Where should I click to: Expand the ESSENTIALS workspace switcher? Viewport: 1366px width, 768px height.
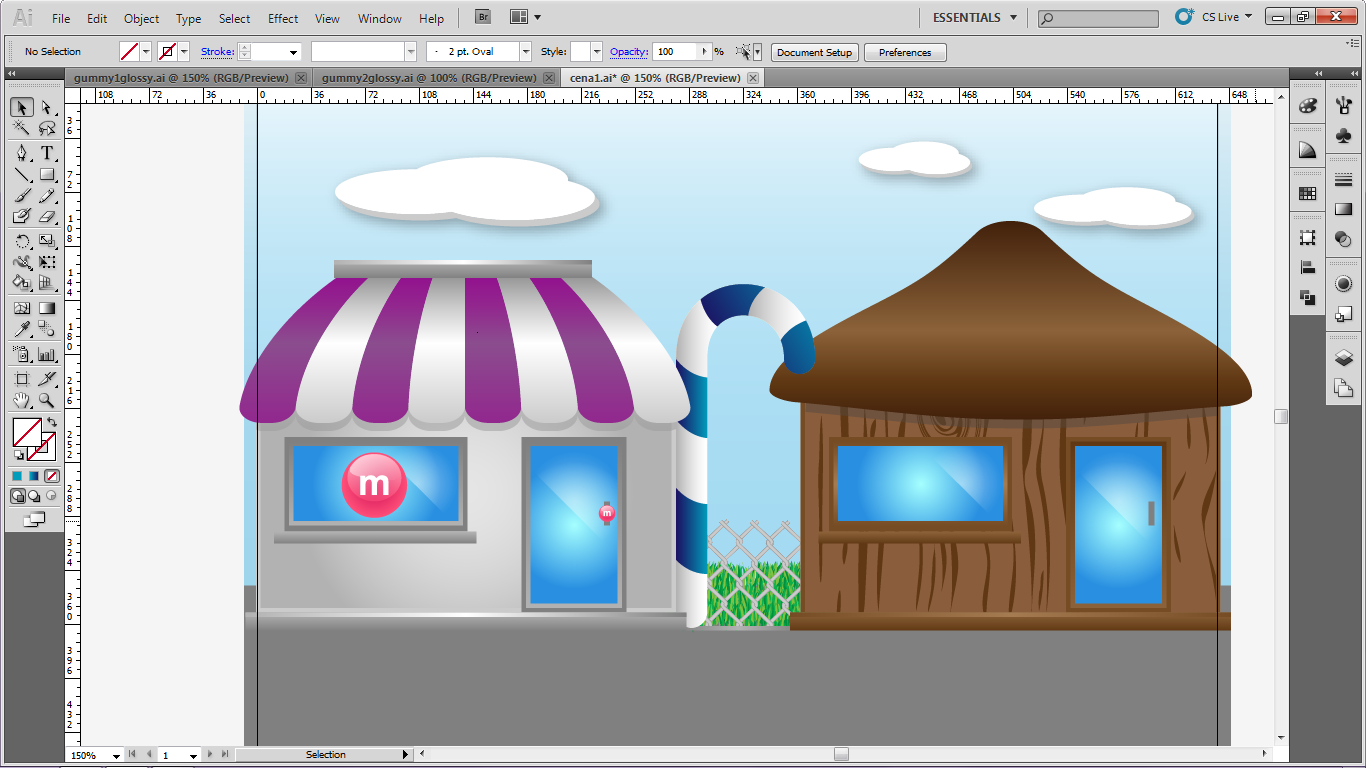pos(1013,17)
